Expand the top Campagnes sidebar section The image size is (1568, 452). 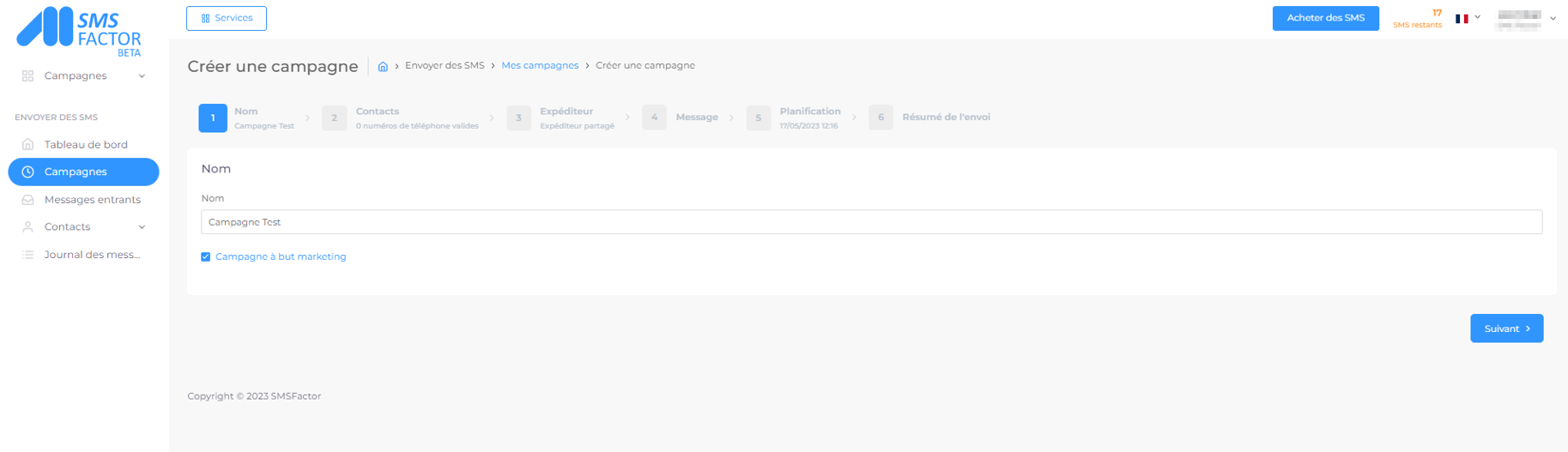coord(142,76)
